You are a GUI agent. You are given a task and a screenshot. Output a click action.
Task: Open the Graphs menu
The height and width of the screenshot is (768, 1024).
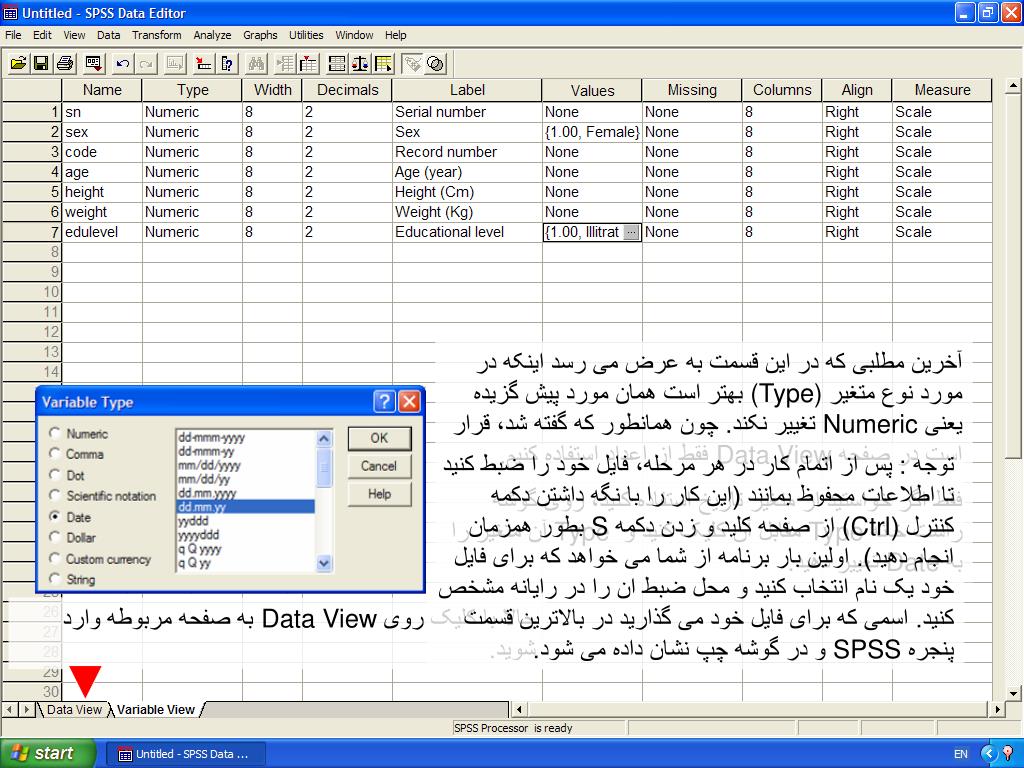(x=260, y=35)
